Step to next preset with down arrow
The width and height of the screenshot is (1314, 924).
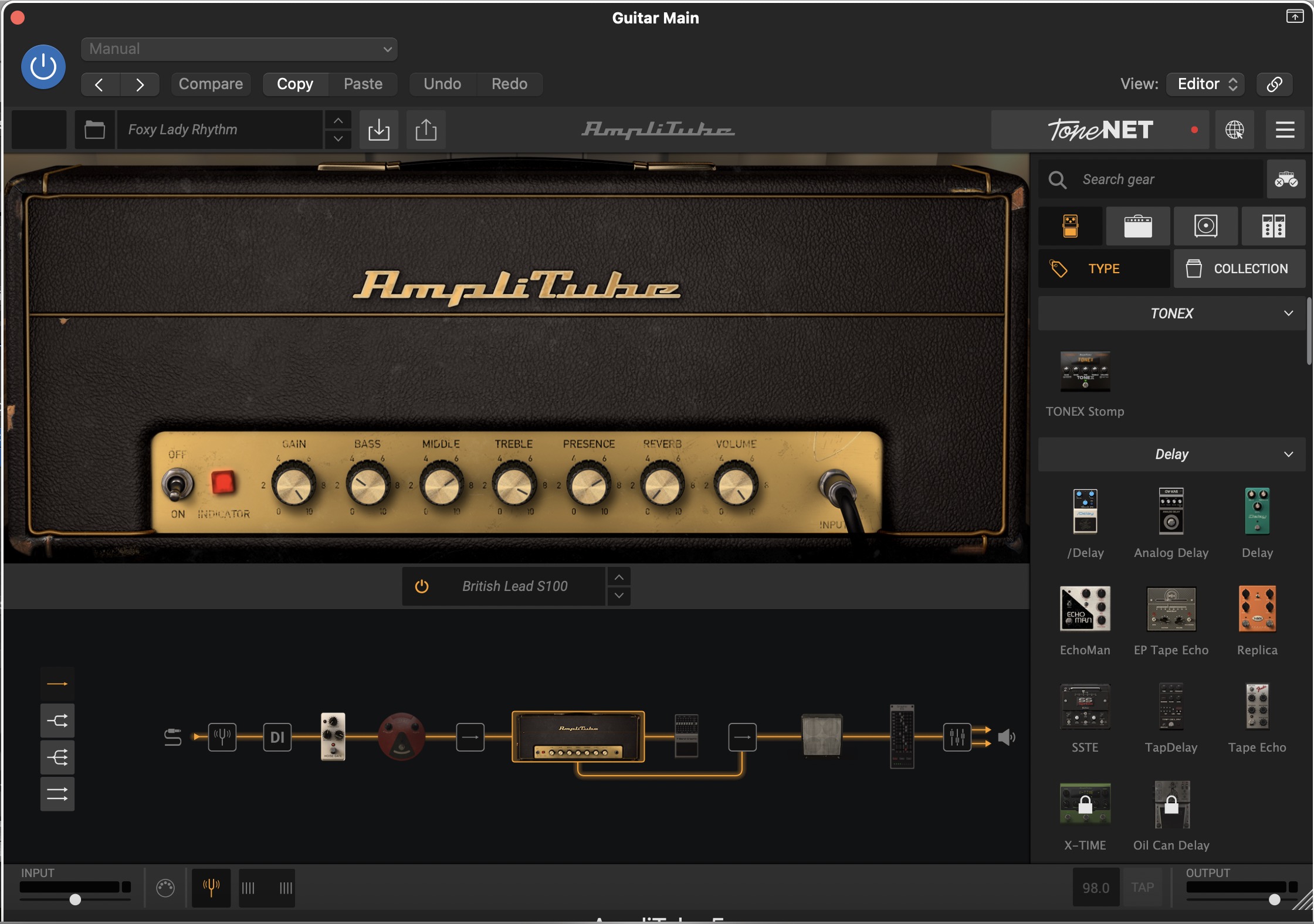[x=338, y=139]
